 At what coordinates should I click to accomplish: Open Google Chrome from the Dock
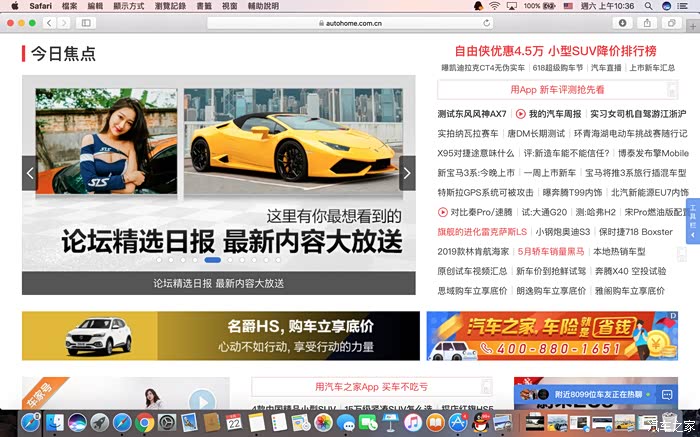pos(144,423)
